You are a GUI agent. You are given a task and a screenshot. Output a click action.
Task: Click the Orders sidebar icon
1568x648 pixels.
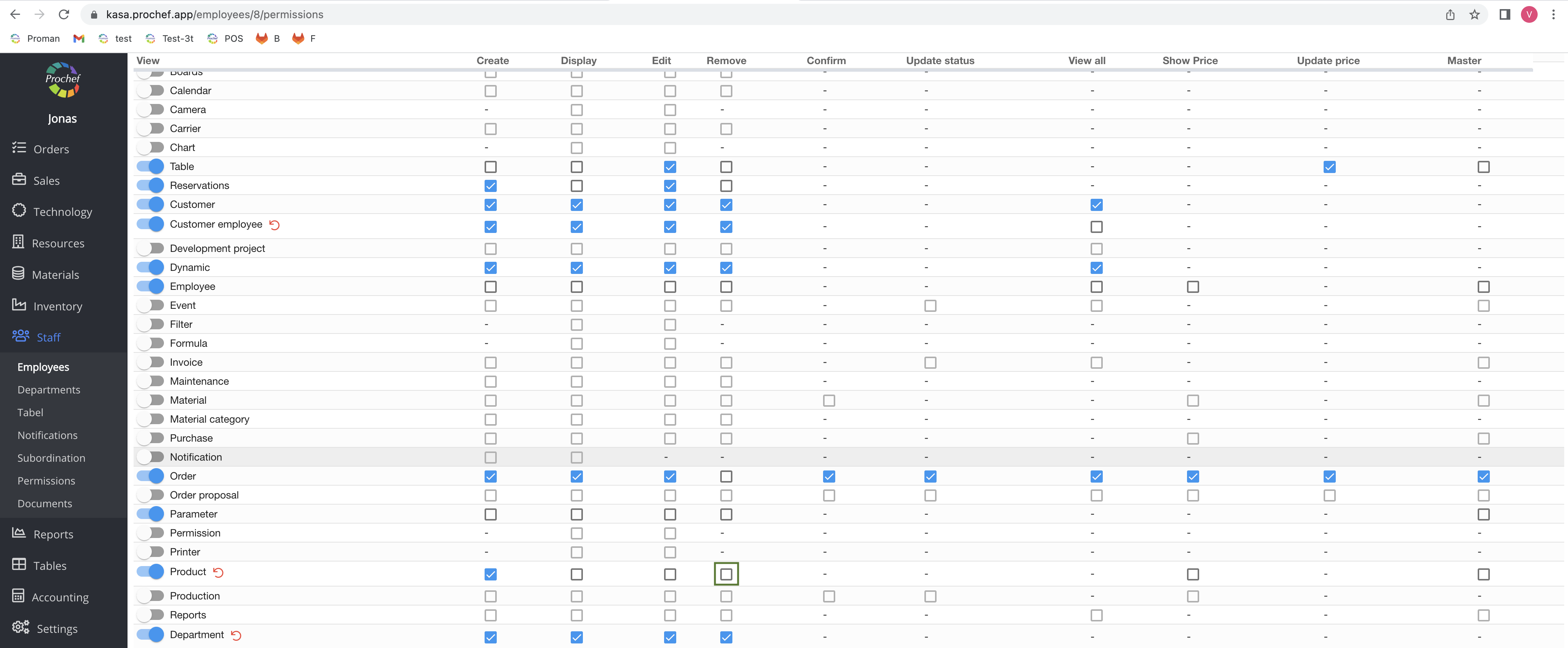pyautogui.click(x=19, y=148)
